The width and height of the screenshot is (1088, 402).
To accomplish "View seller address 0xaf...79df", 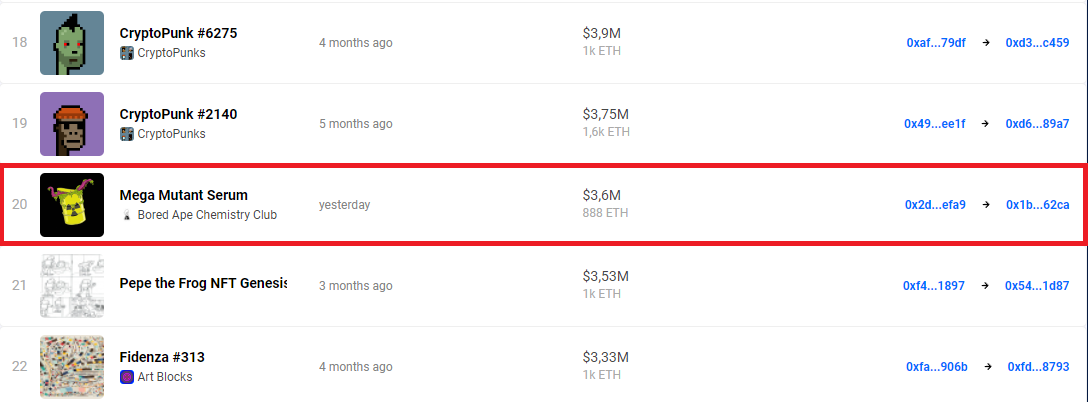I will click(936, 43).
